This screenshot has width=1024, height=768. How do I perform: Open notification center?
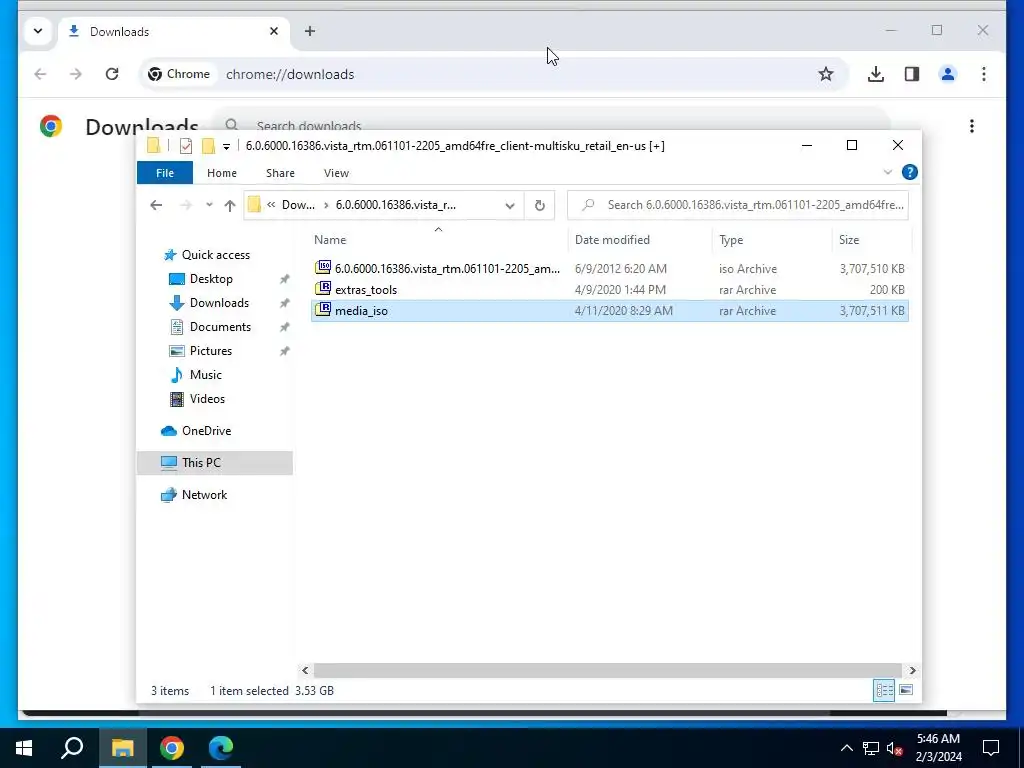[x=991, y=748]
